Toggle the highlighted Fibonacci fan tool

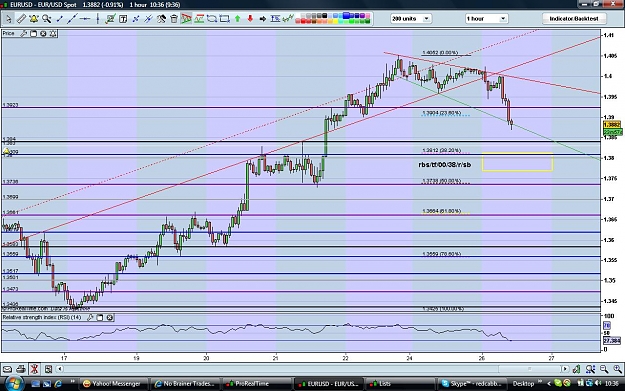pyautogui.click(x=186, y=18)
